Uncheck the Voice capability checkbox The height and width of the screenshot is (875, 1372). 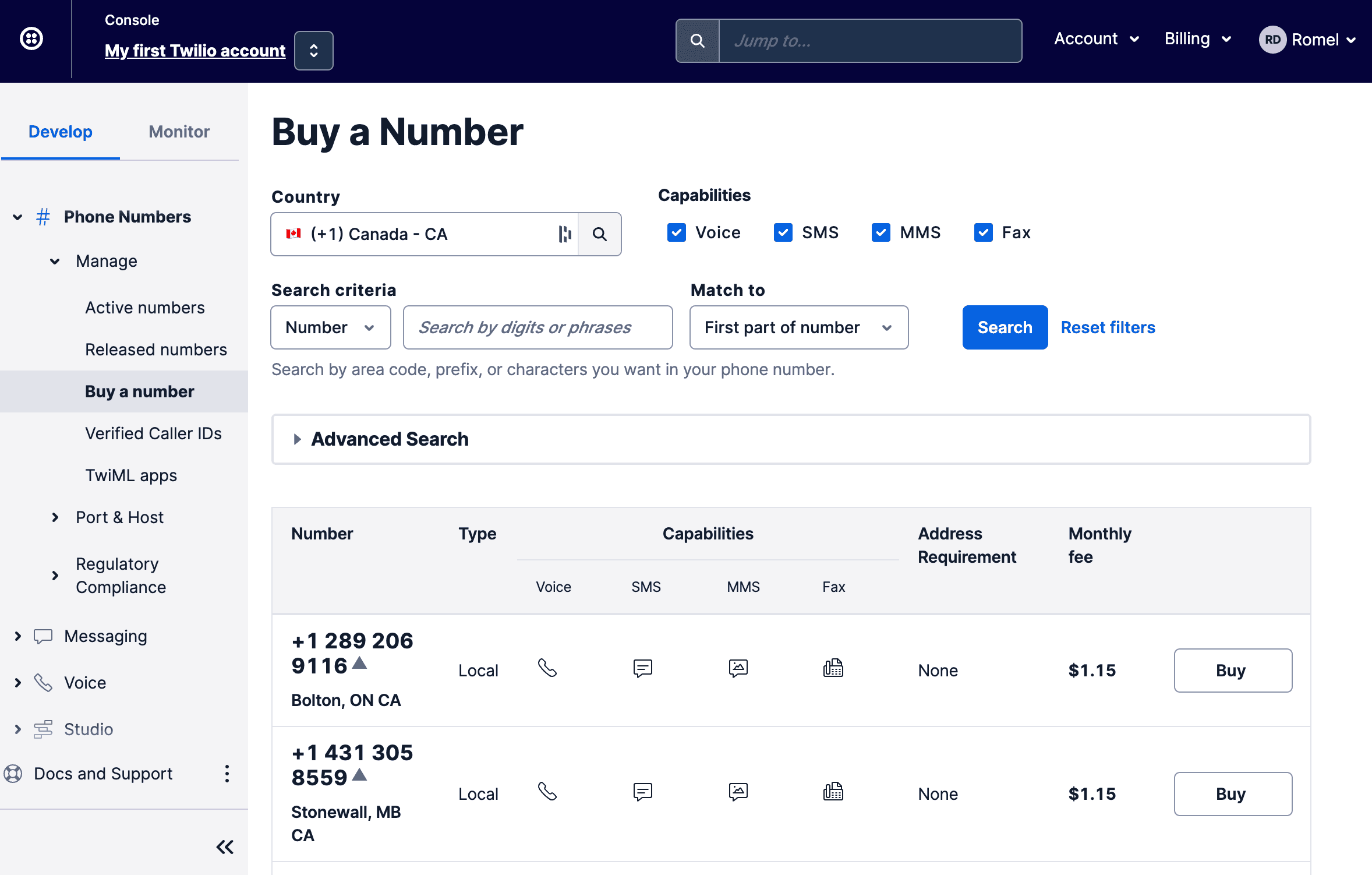(676, 232)
